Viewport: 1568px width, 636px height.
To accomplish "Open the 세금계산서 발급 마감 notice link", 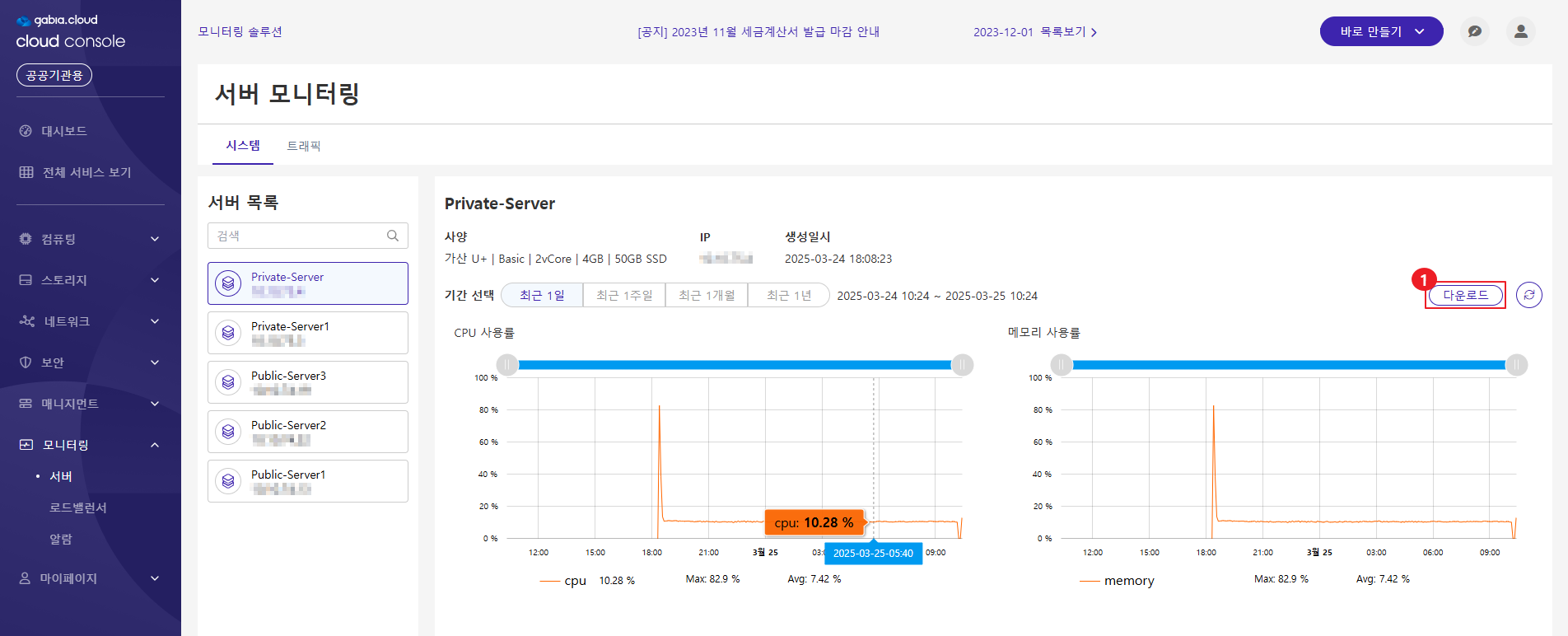I will coord(758,32).
